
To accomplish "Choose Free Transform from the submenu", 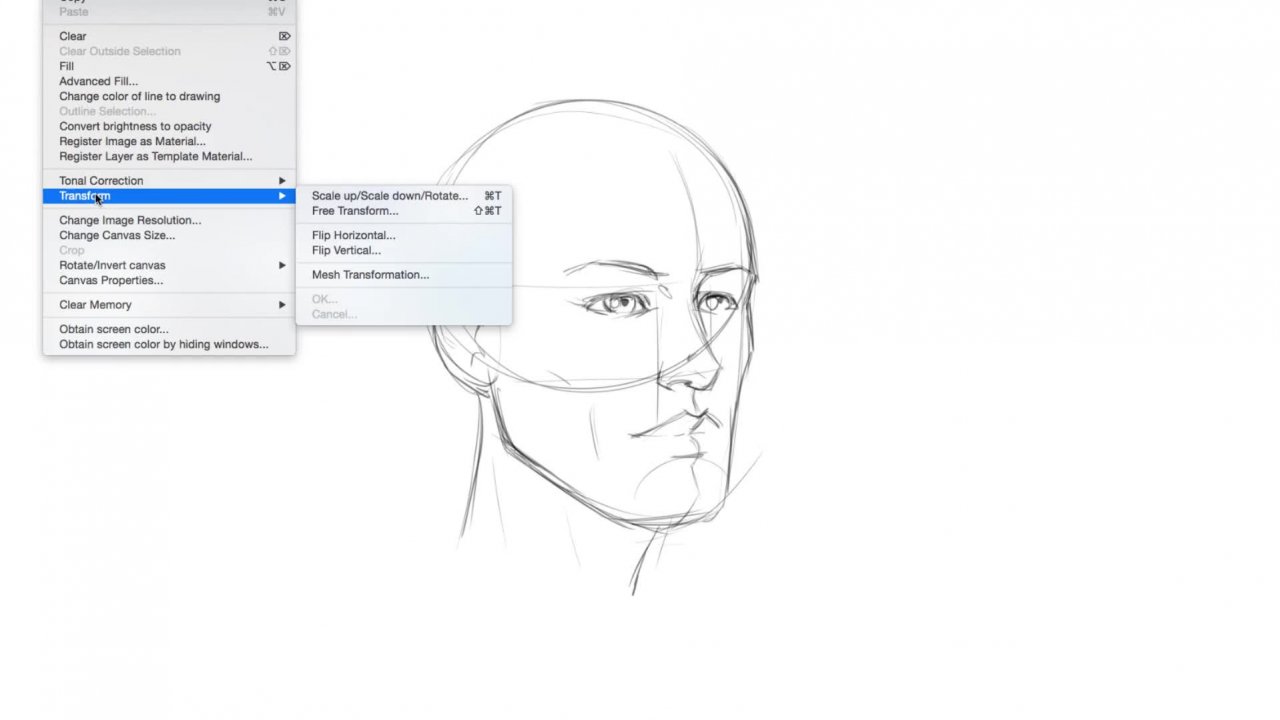I will point(355,211).
